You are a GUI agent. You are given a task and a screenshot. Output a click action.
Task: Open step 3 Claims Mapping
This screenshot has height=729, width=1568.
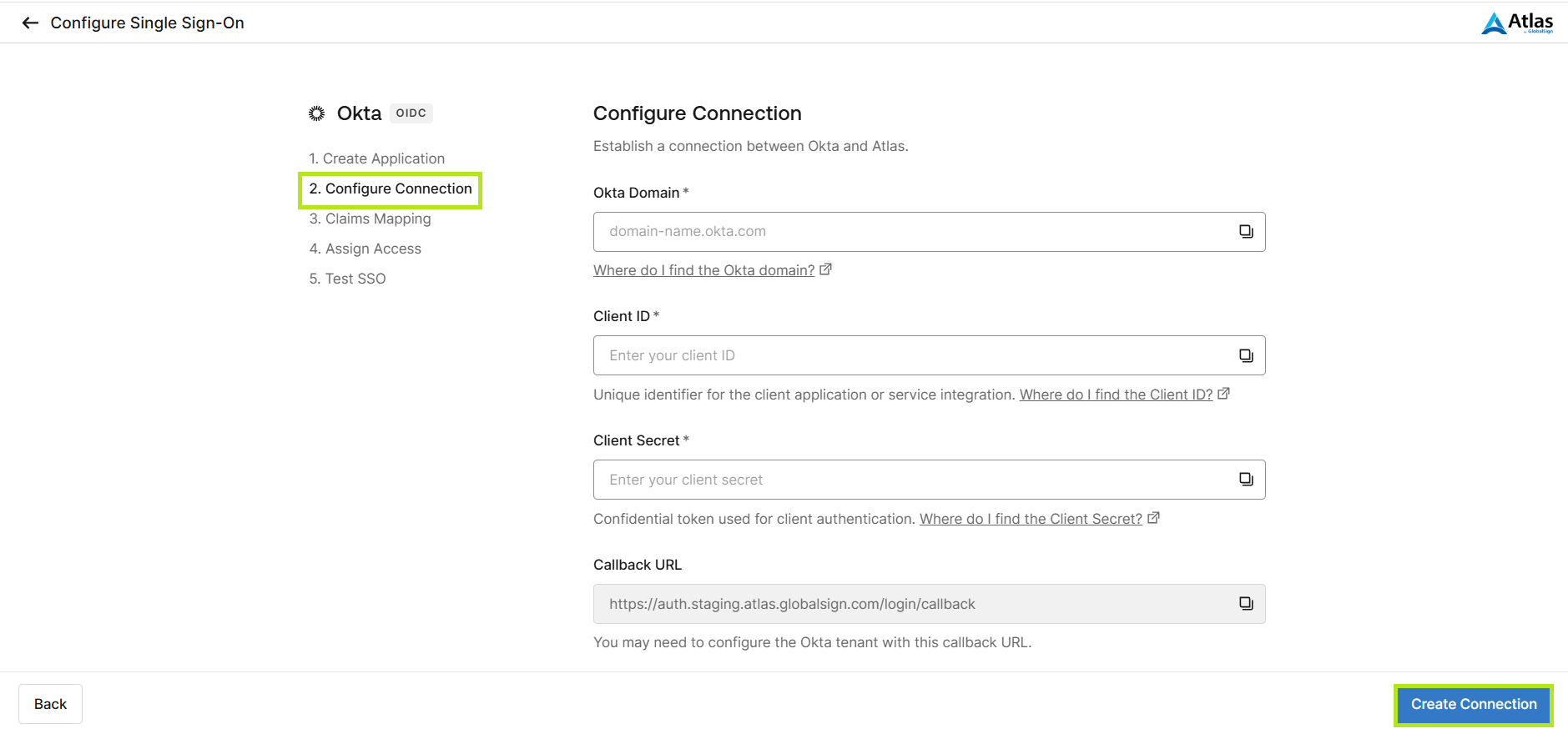(371, 219)
